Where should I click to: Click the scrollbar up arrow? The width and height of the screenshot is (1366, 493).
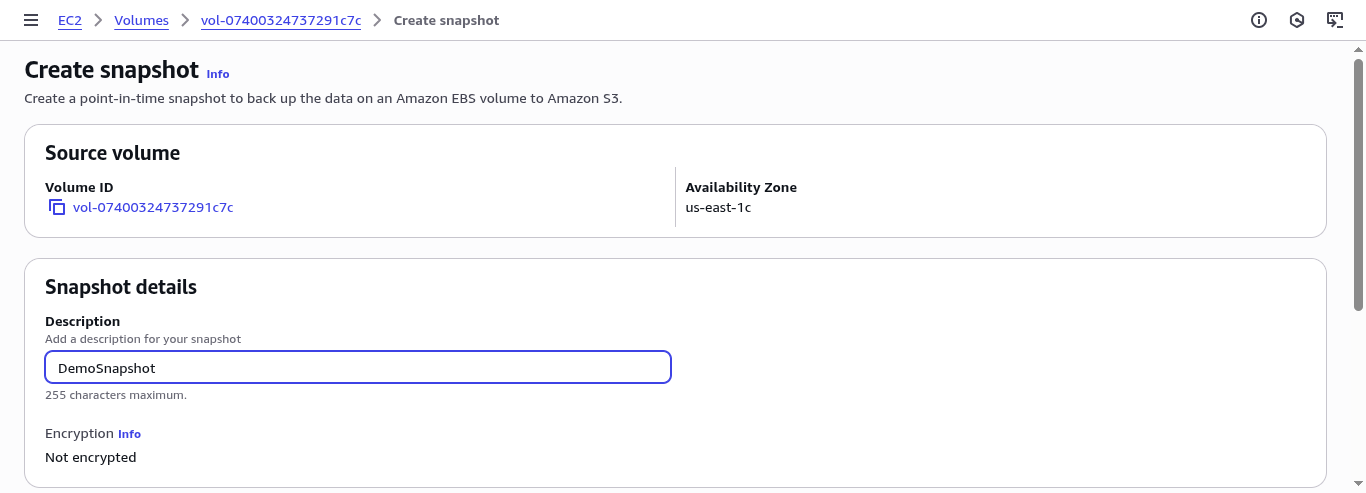pyautogui.click(x=1358, y=49)
